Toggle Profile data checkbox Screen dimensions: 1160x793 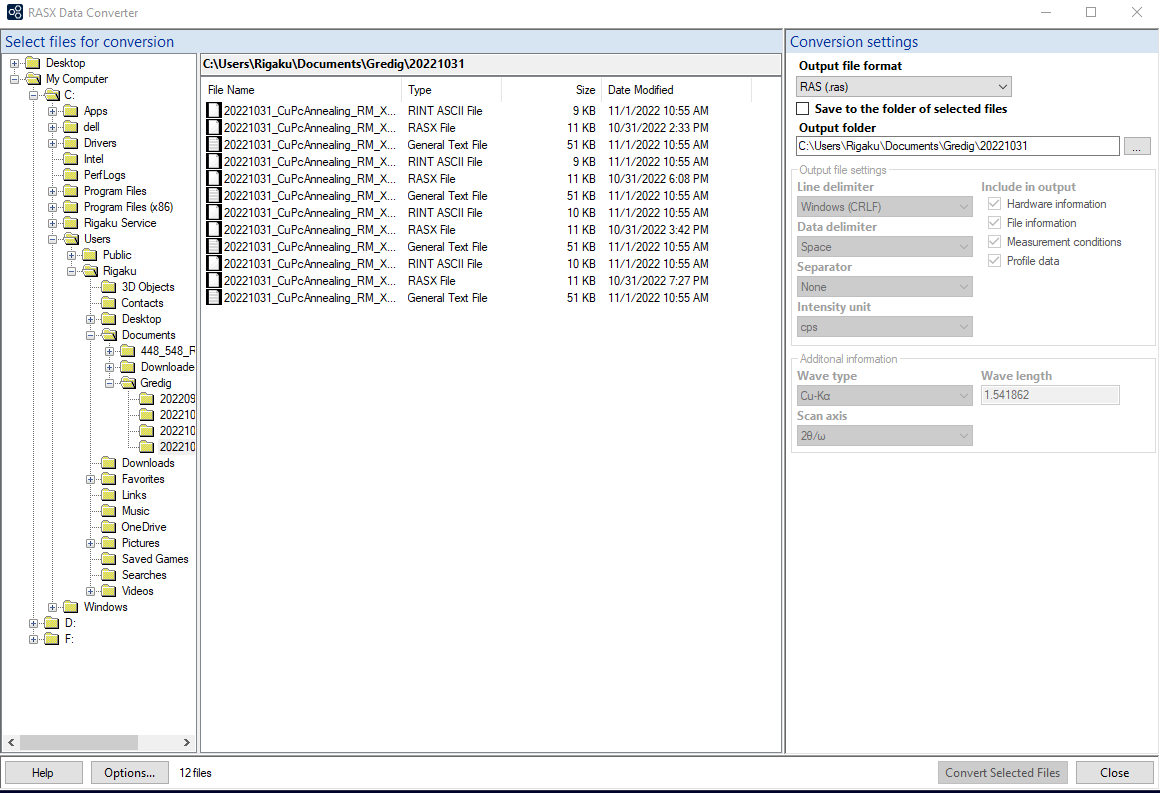tap(994, 261)
